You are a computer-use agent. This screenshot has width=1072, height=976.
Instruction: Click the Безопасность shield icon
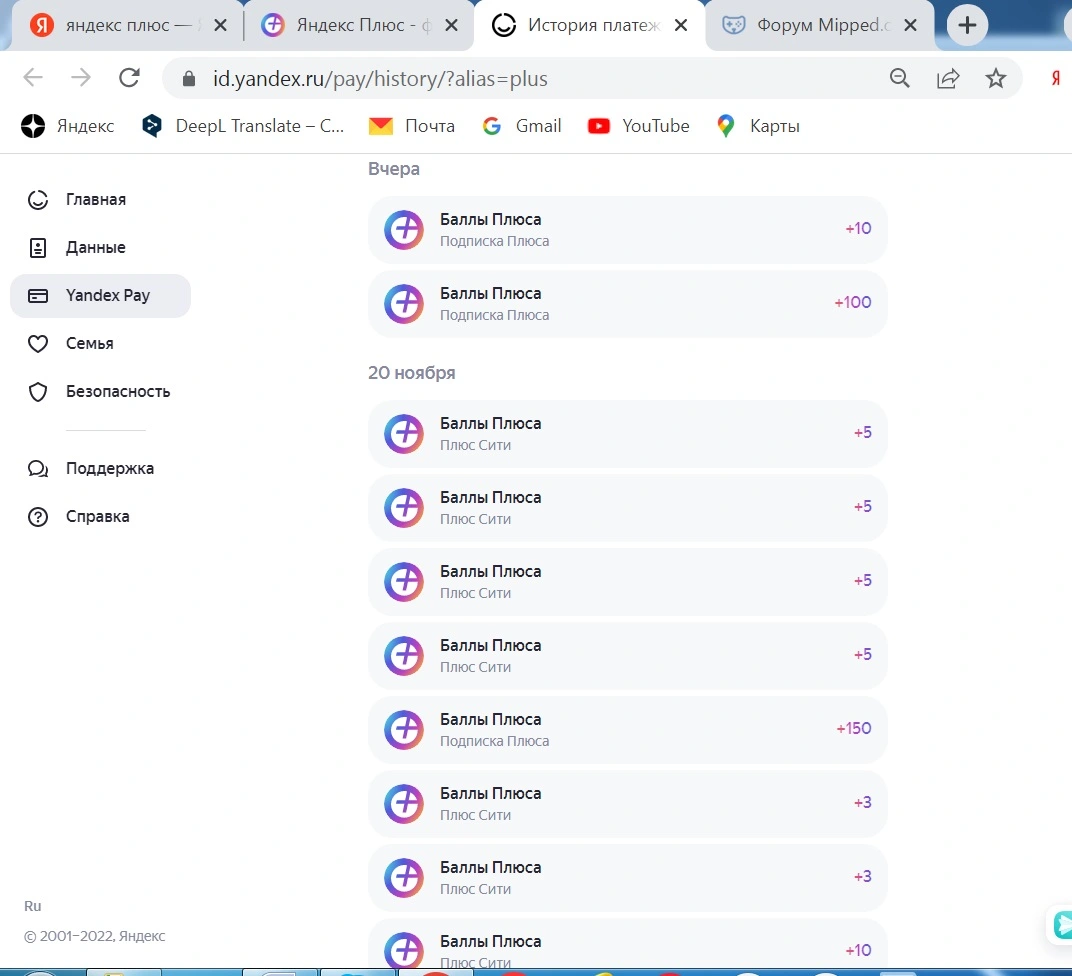[x=38, y=392]
